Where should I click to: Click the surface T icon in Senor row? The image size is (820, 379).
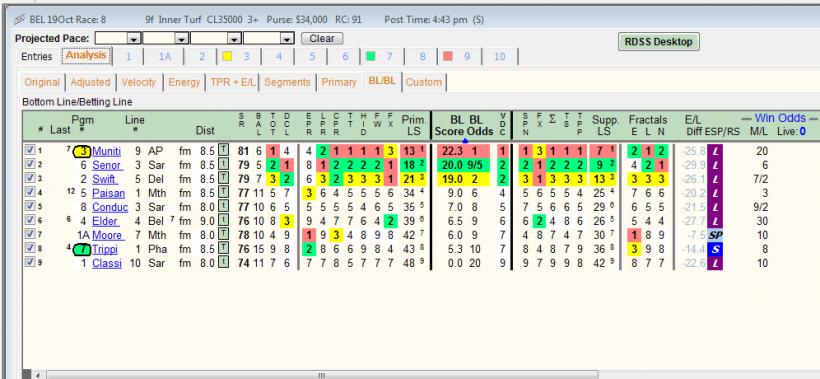pos(223,165)
